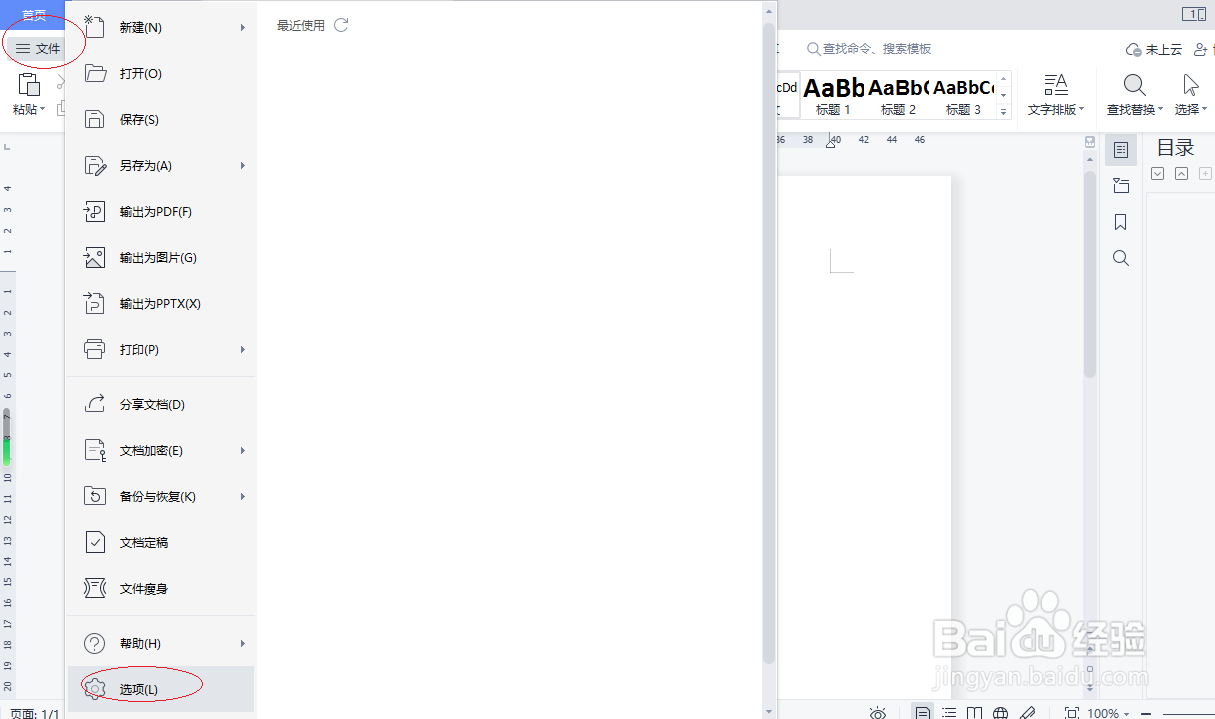The height and width of the screenshot is (719, 1215).
Task: Open the 选择 selection tool dropdown
Action: pos(1190,95)
